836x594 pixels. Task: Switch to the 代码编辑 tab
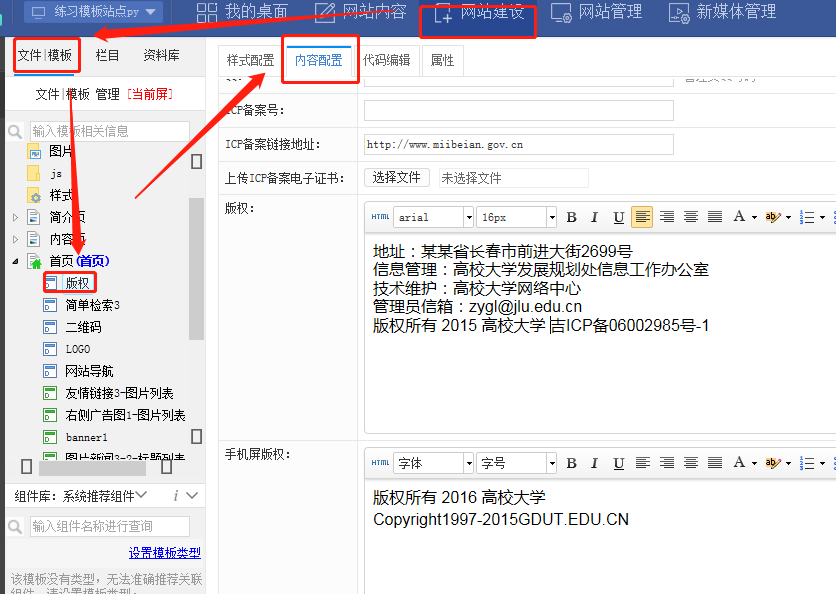386,60
